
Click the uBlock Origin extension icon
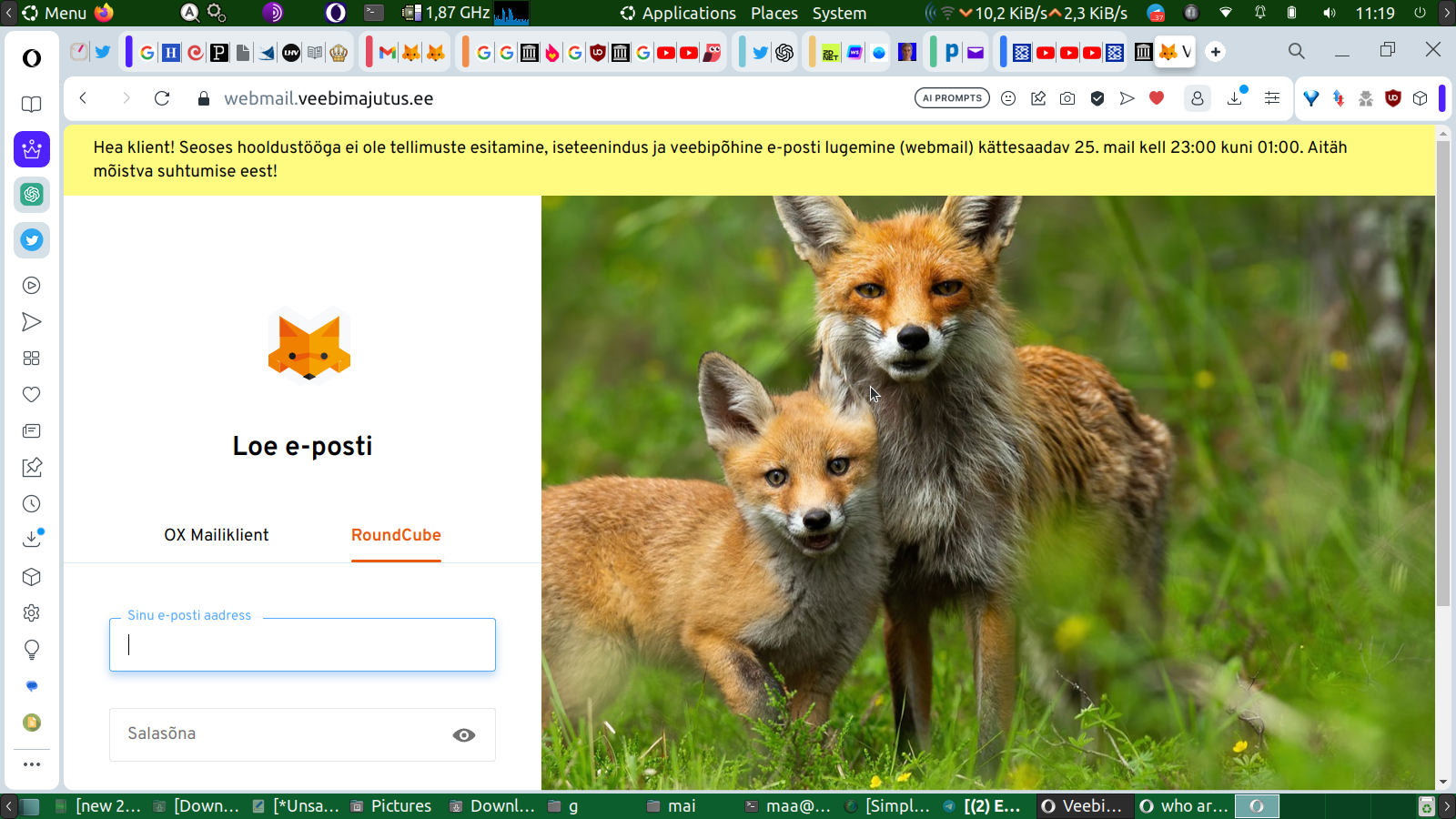coord(1393,98)
